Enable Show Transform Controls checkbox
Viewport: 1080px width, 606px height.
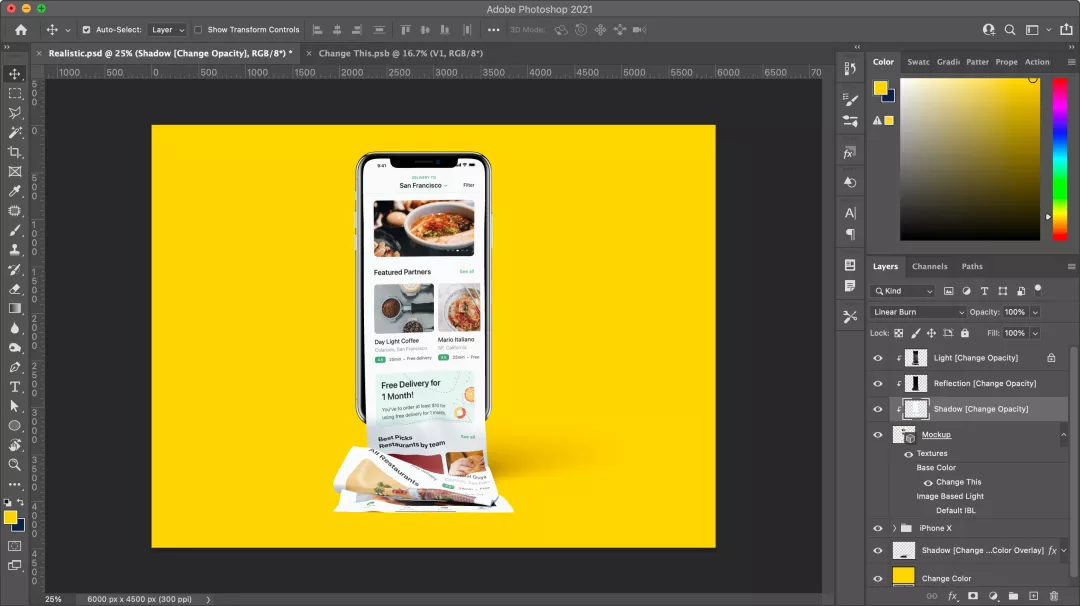pyautogui.click(x=198, y=30)
